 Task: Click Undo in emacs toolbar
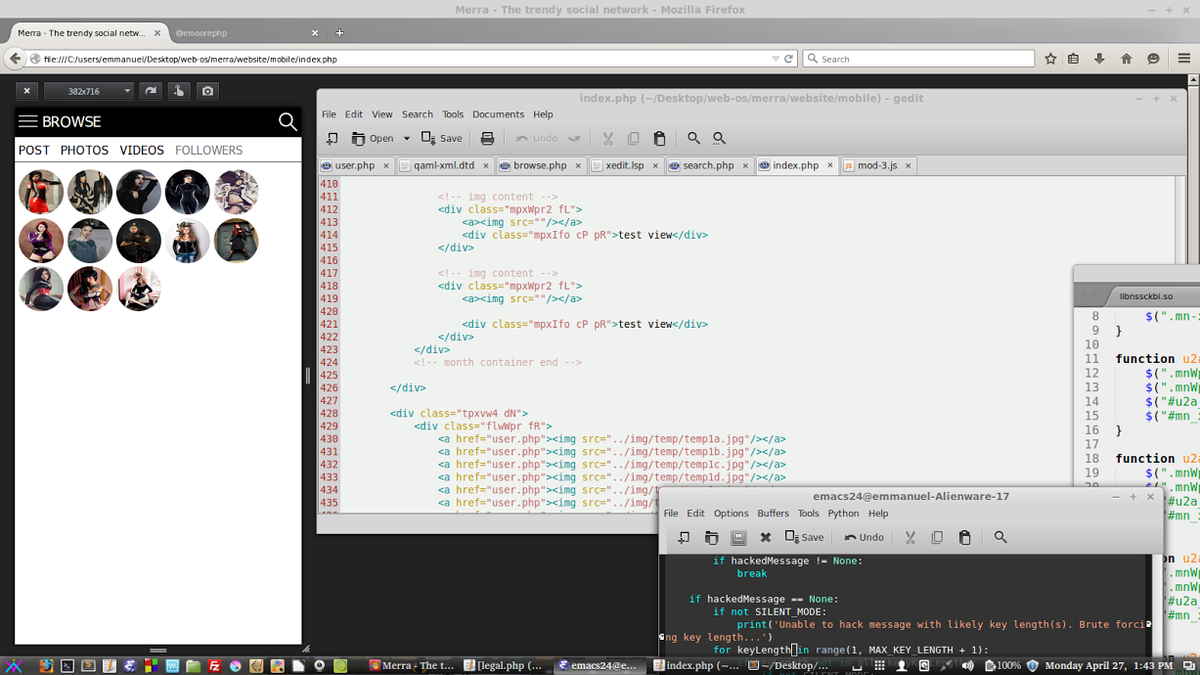coord(865,537)
